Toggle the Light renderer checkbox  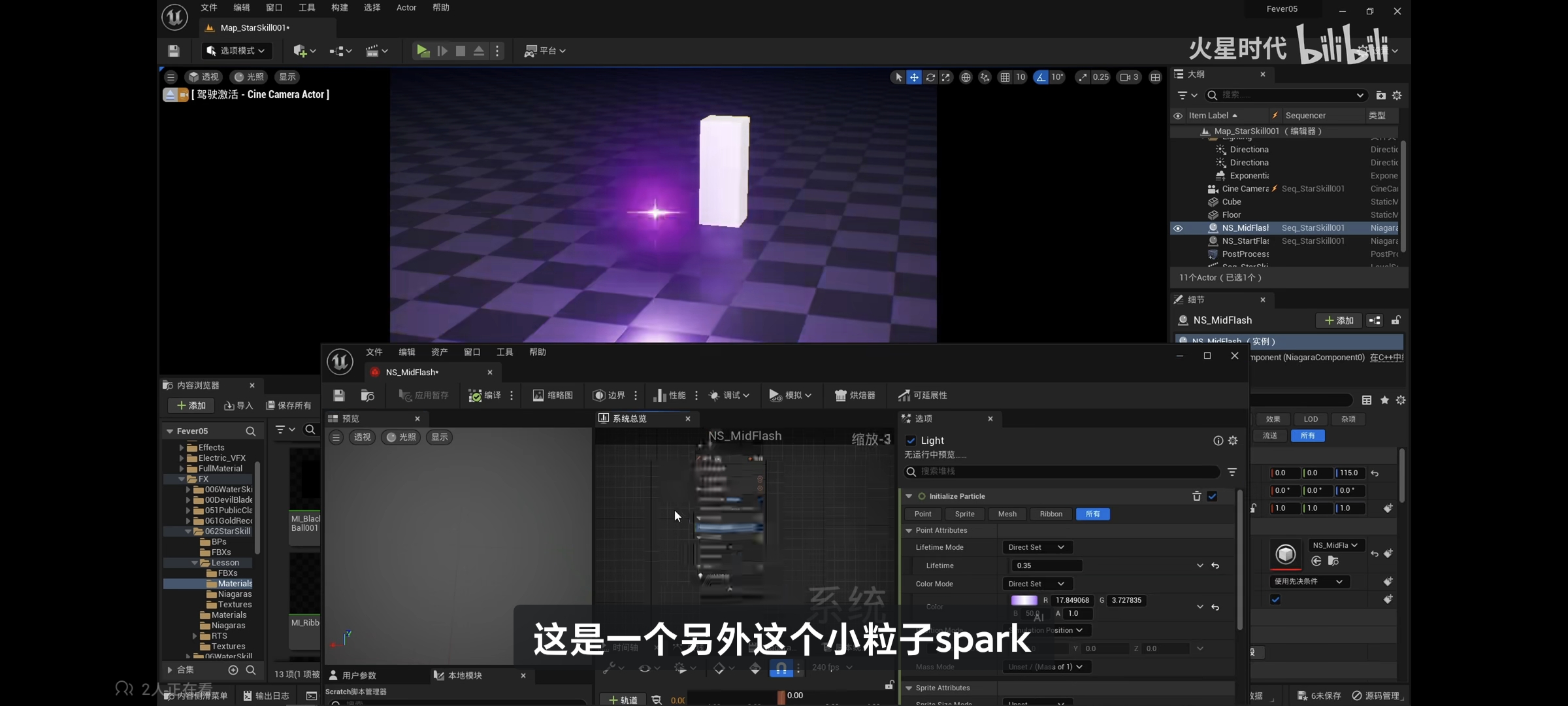point(911,441)
